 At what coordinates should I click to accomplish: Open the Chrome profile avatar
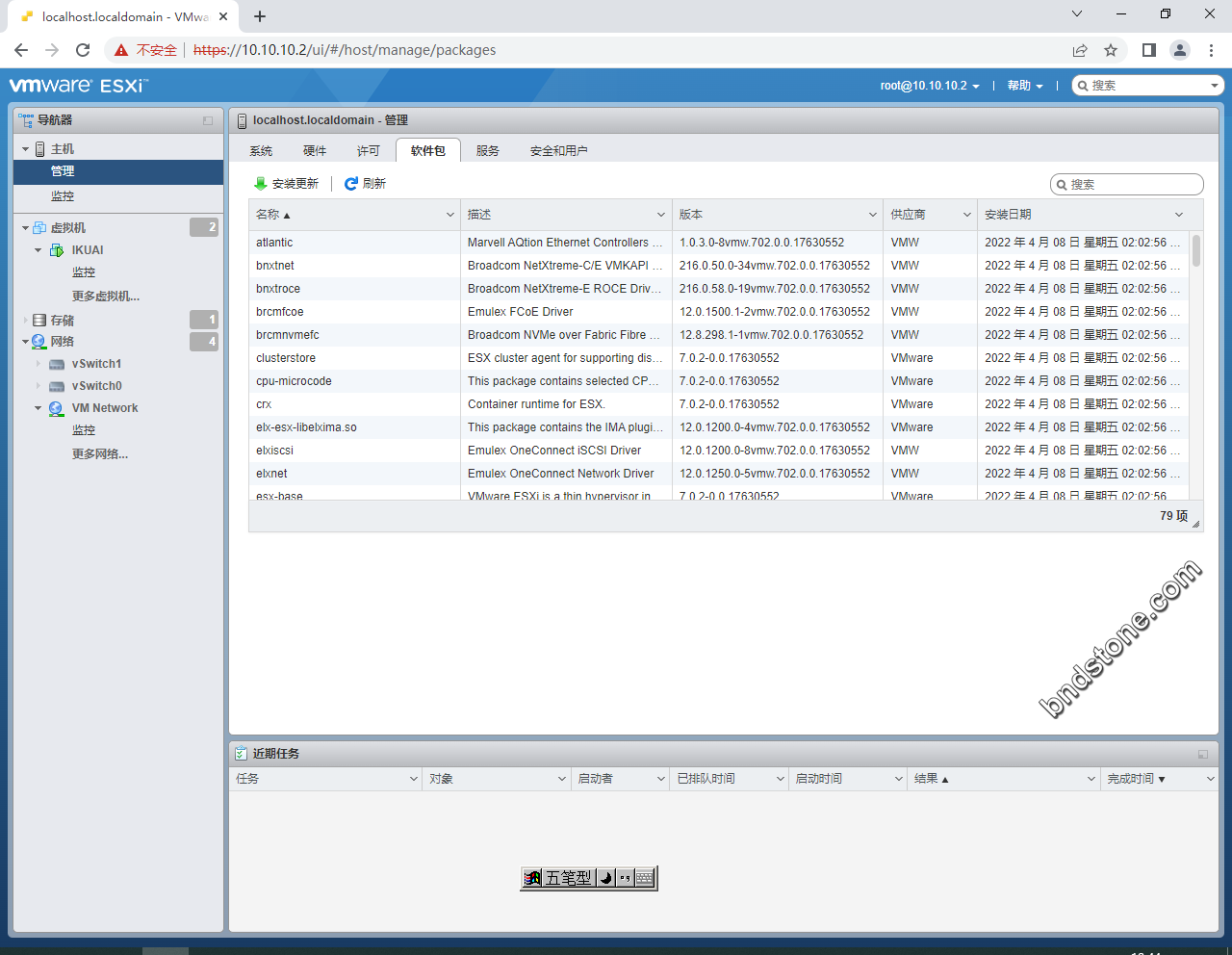point(1180,50)
